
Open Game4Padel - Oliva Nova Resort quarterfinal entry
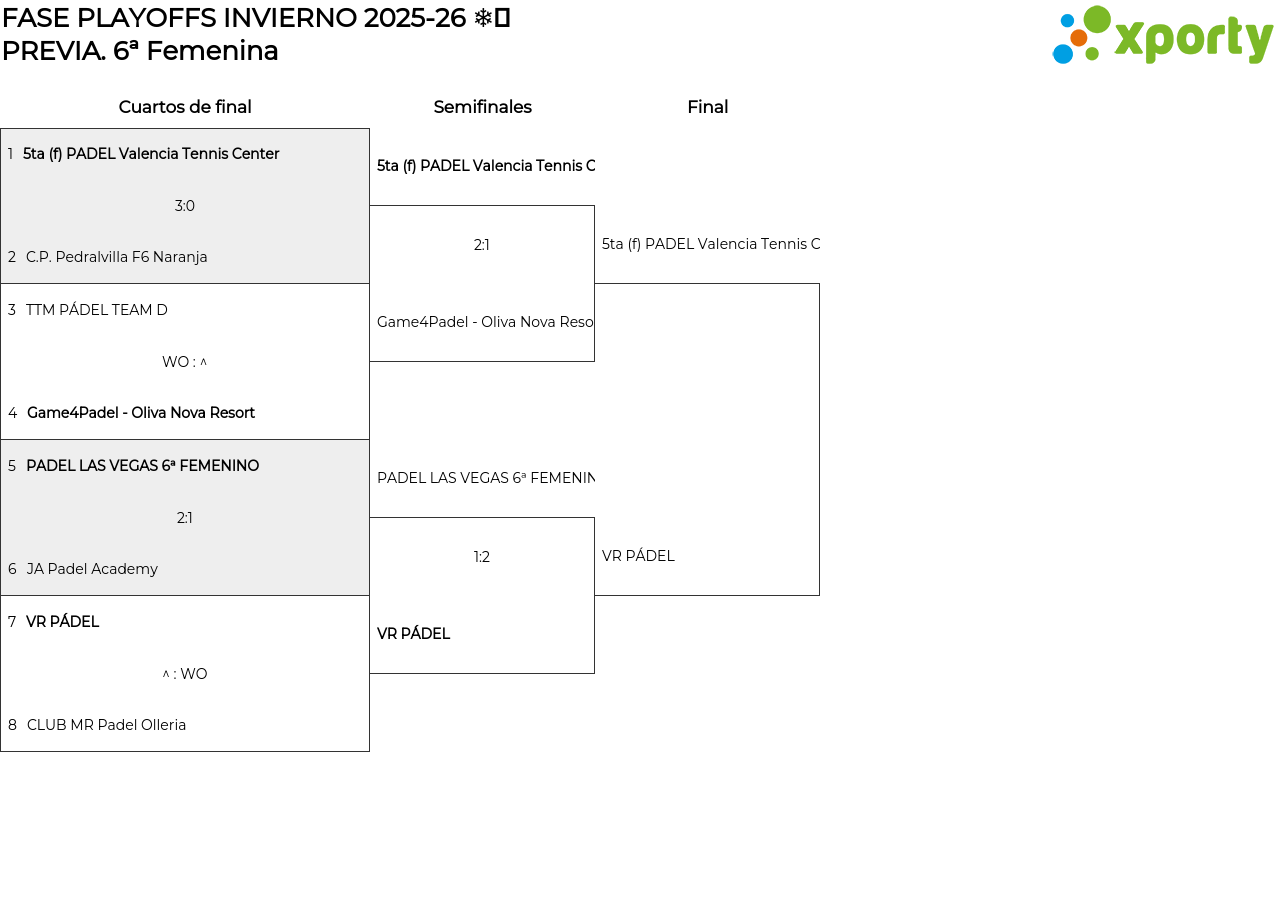point(141,413)
